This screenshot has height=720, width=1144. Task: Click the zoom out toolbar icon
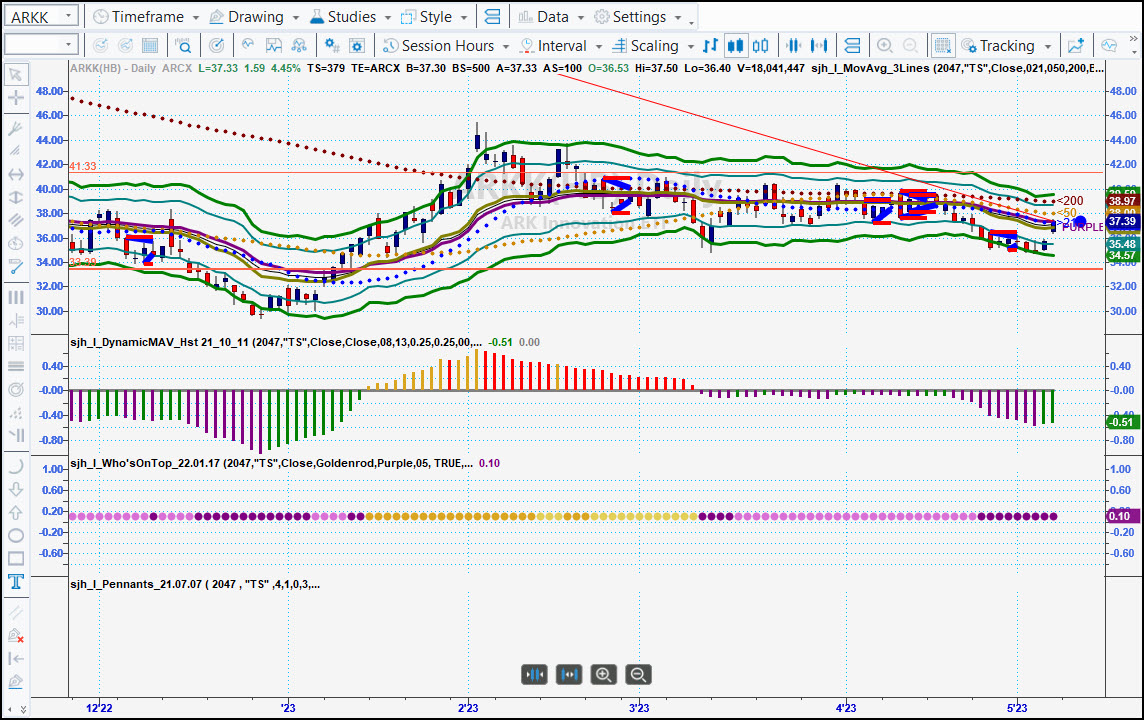(x=910, y=45)
